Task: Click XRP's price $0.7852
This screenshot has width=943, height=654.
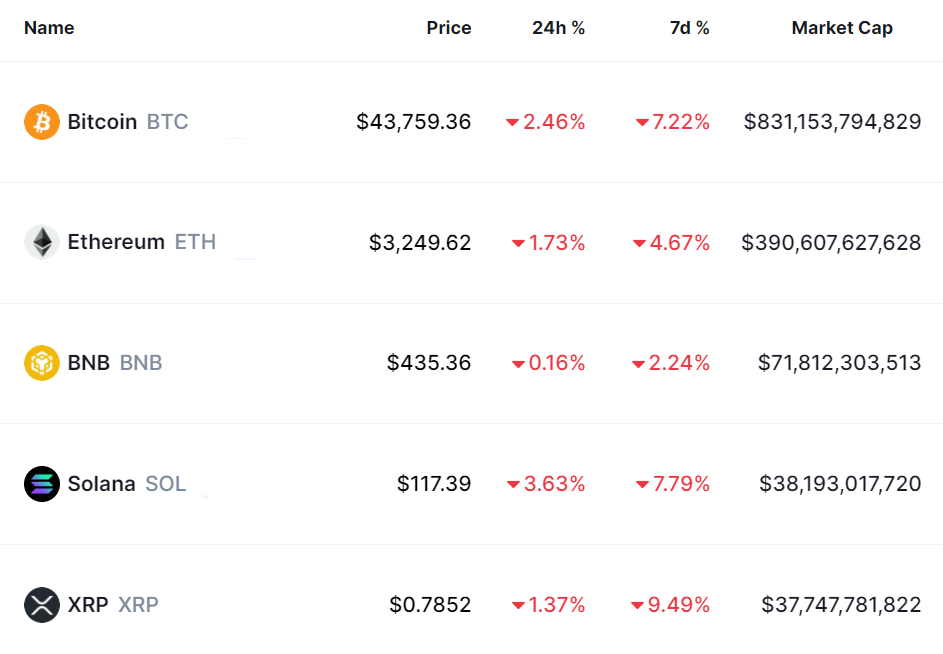Action: 430,605
